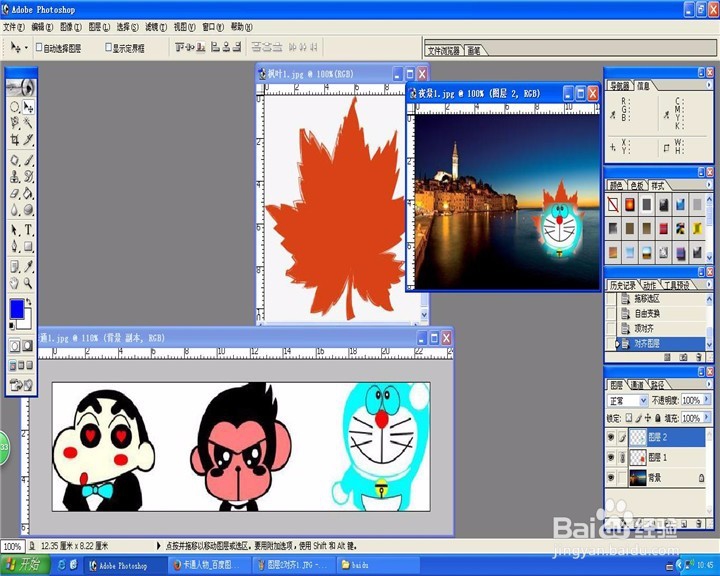The image size is (720, 576).
Task: Select the Pen tool
Action: 14,246
